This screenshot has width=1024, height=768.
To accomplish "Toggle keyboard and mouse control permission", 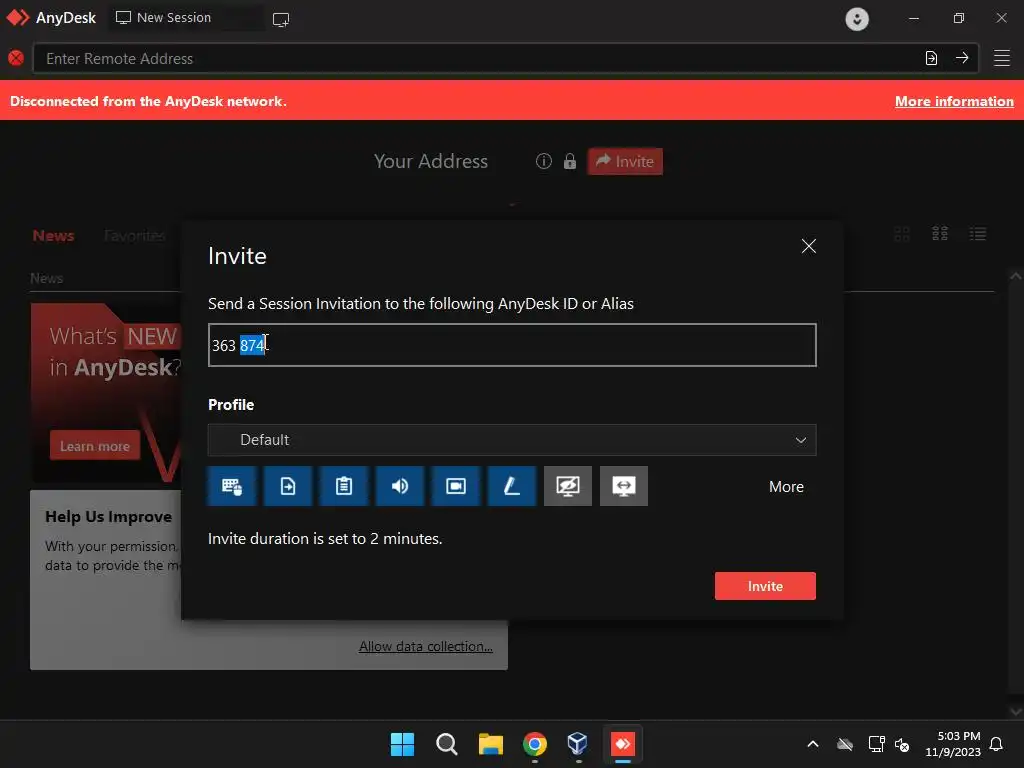I will [x=232, y=486].
